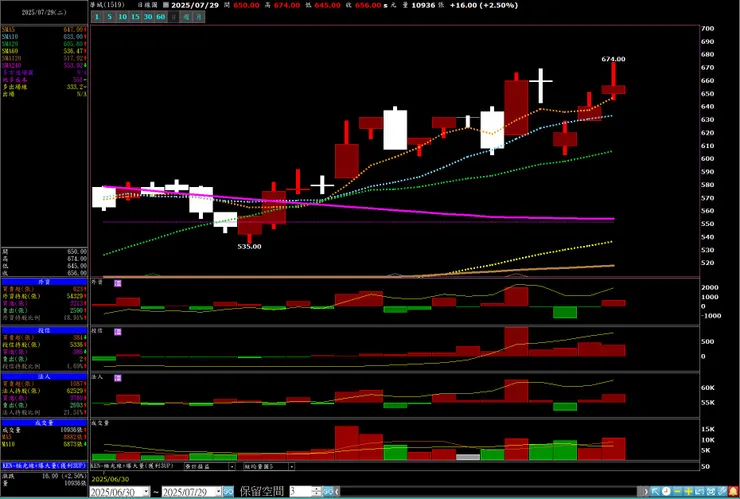The image size is (740, 499).
Task: Click the end date field 2025/07/29
Action: pos(189,491)
